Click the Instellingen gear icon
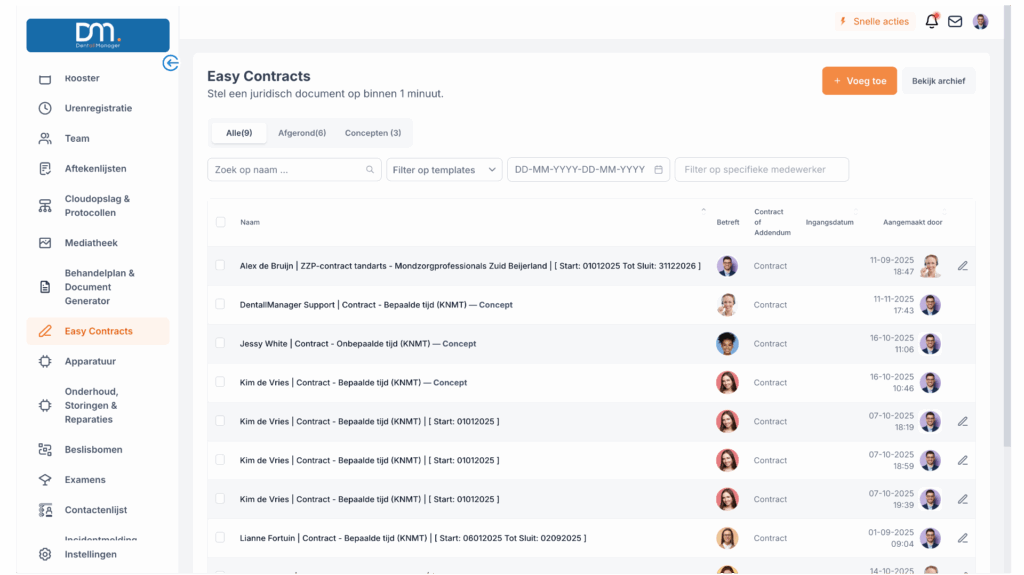Viewport: 1024px width, 575px height. point(45,554)
